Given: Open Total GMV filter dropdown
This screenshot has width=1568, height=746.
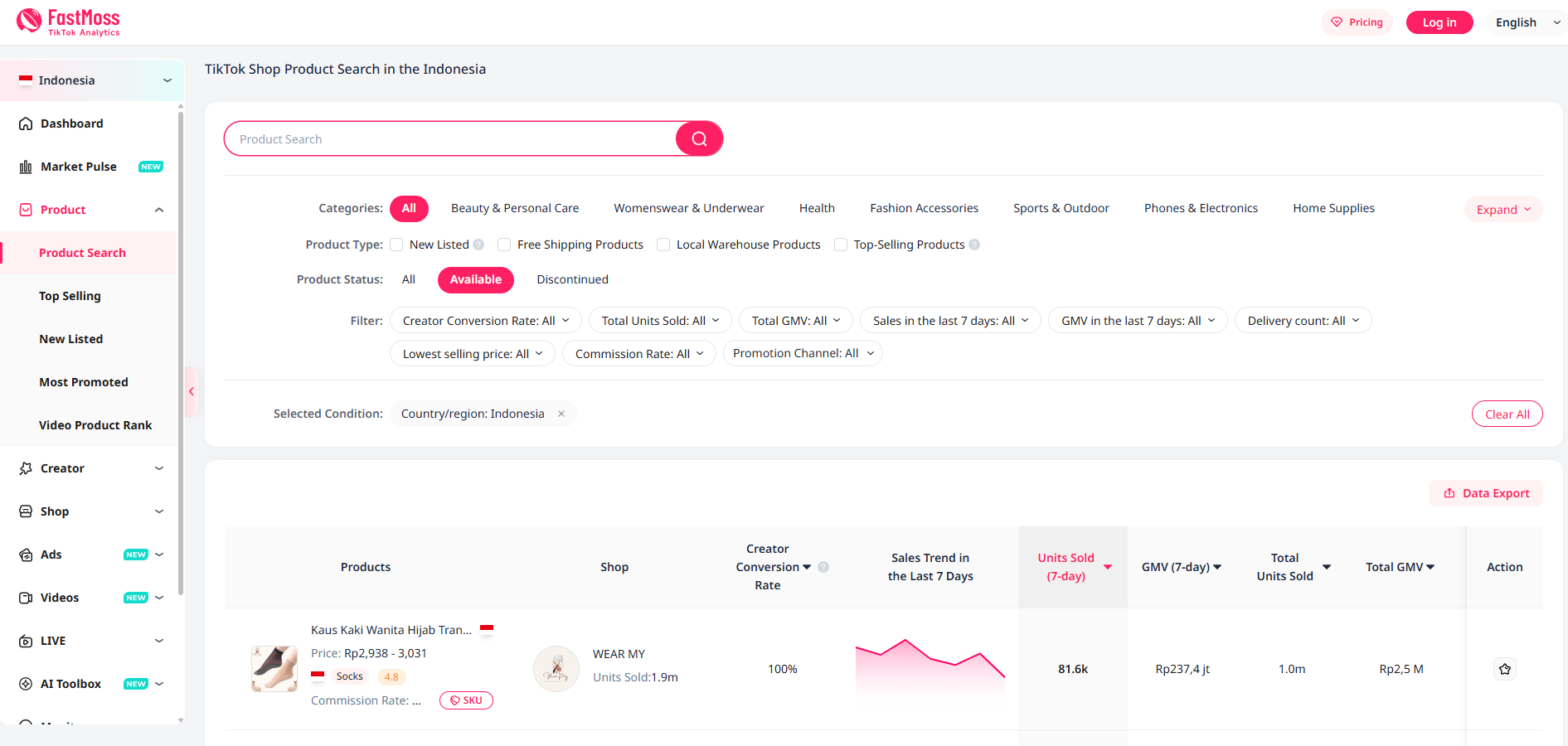Looking at the screenshot, I should [x=796, y=321].
